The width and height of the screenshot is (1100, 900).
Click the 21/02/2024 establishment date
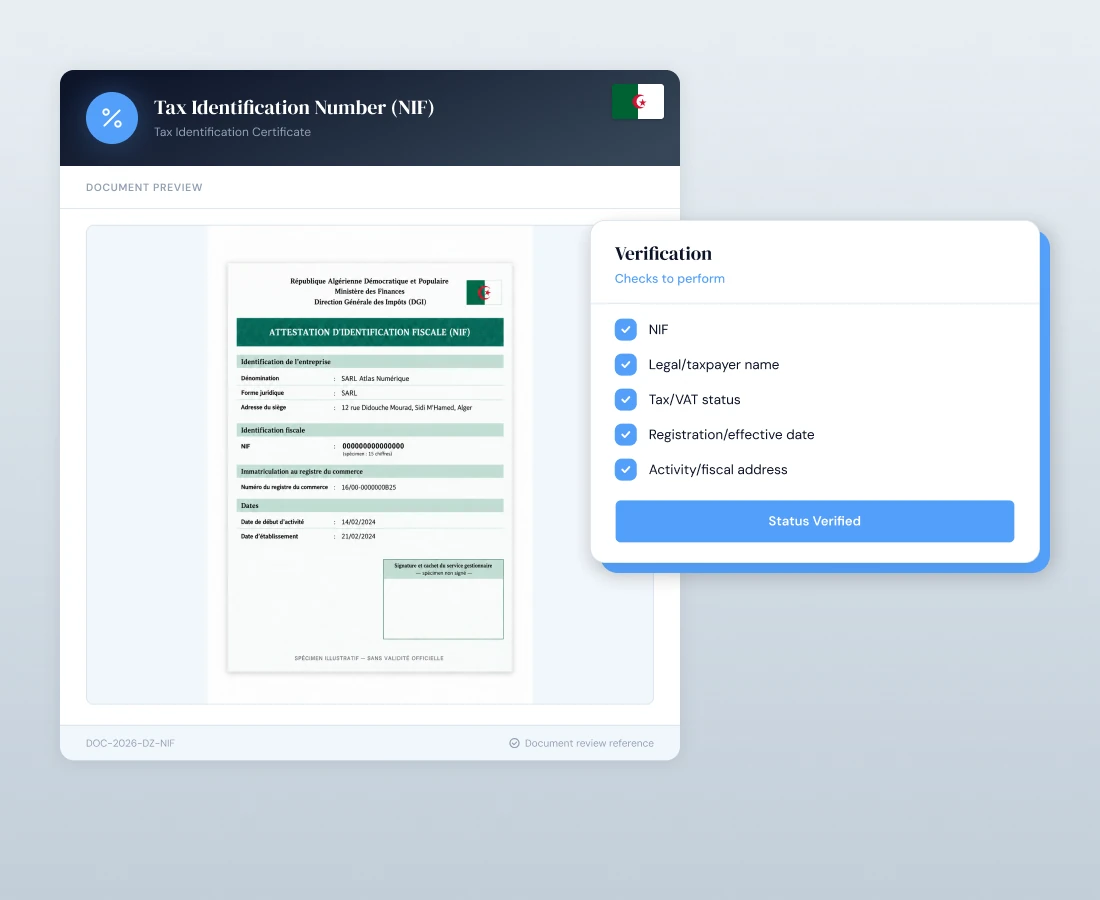[358, 536]
